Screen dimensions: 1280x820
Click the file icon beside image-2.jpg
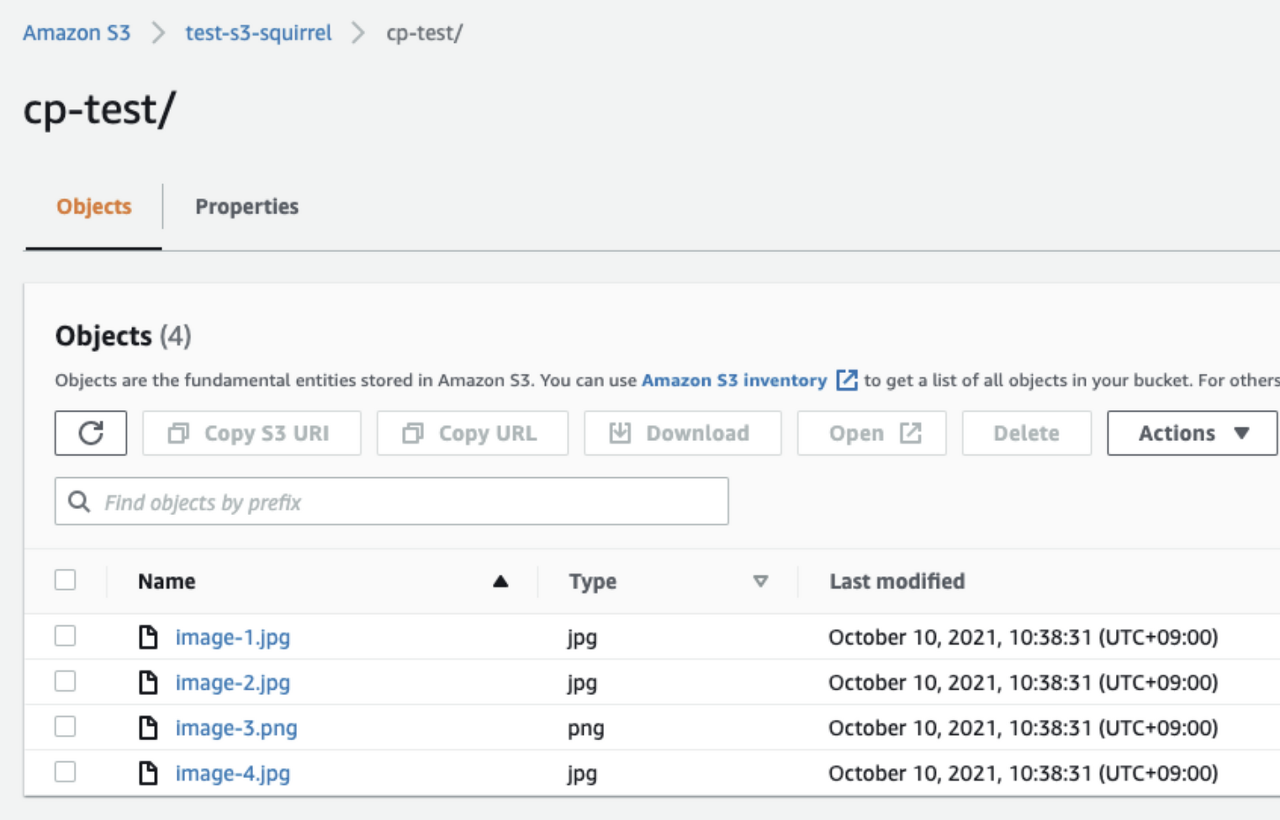click(148, 683)
